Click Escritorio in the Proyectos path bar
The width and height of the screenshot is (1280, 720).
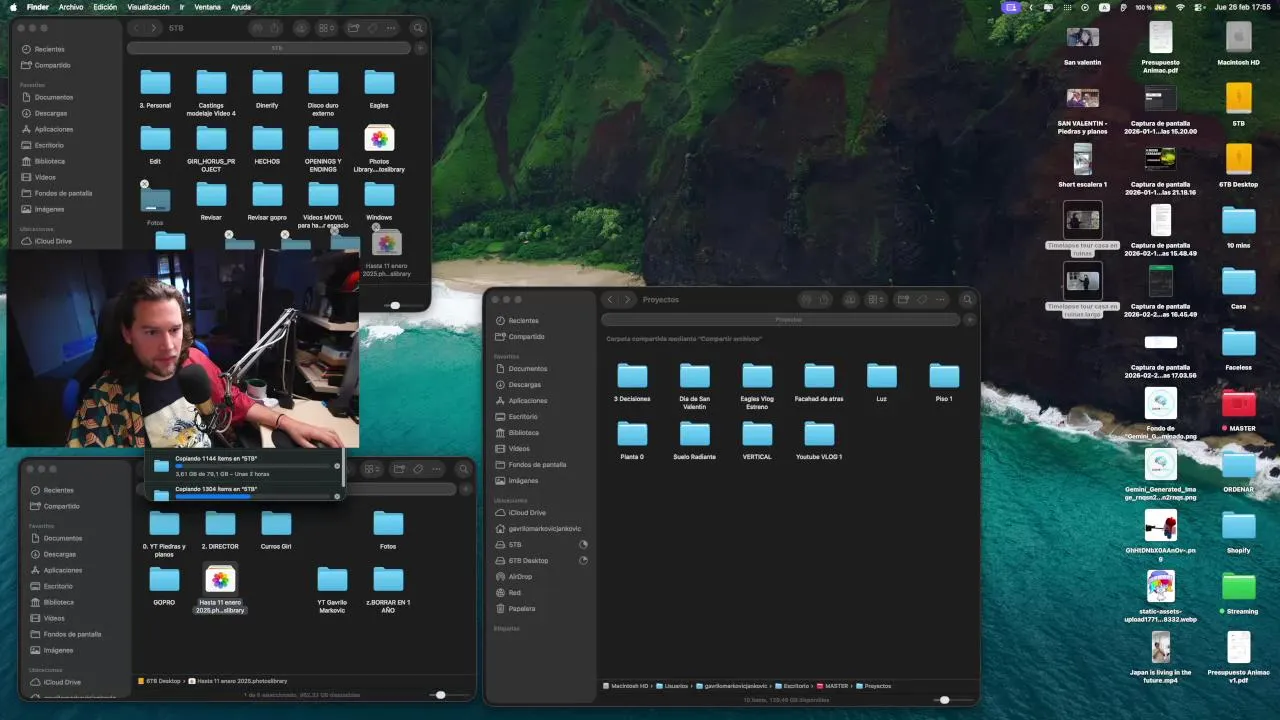pos(791,686)
